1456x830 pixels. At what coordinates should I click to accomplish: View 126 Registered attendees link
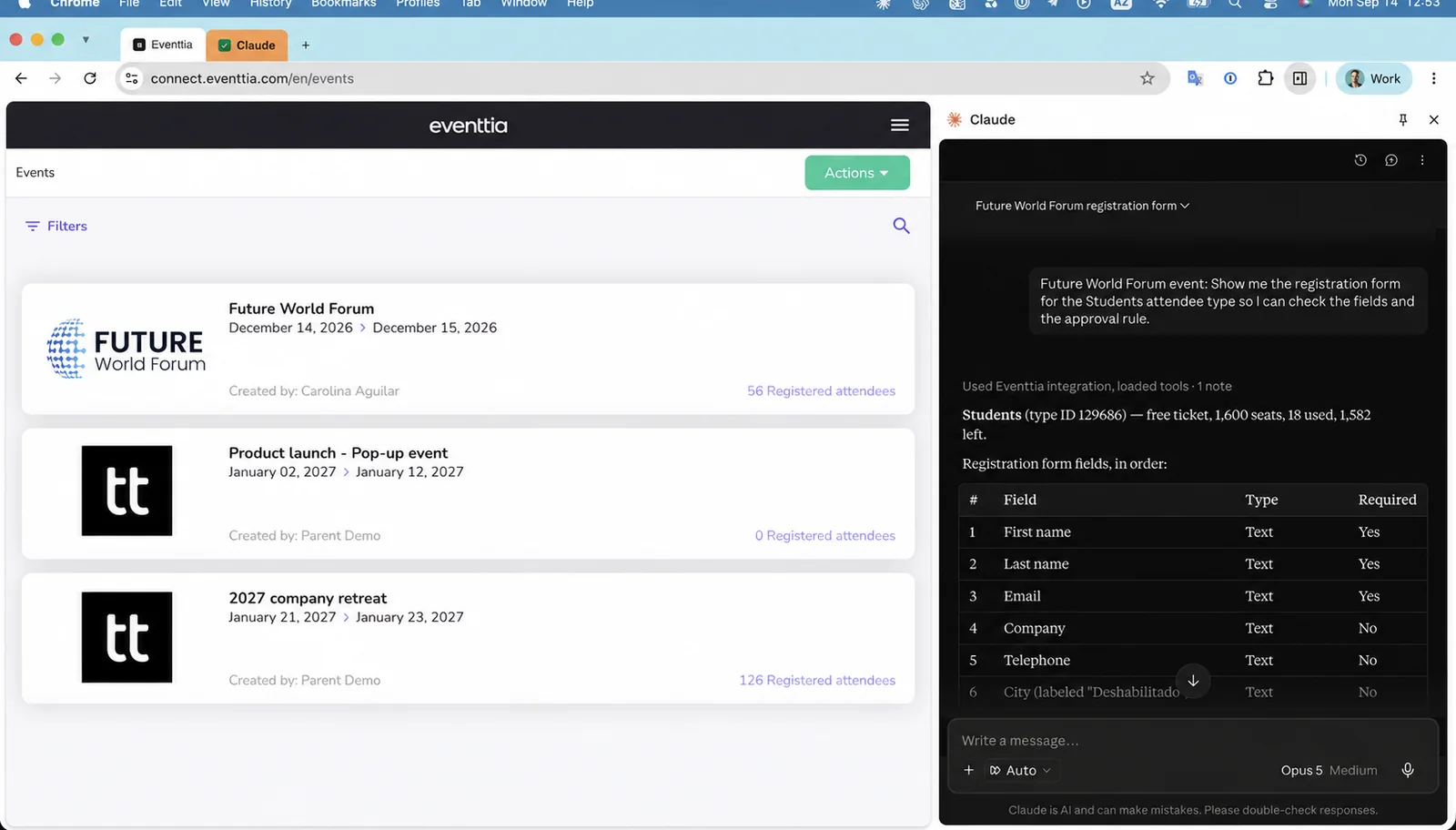tap(817, 680)
